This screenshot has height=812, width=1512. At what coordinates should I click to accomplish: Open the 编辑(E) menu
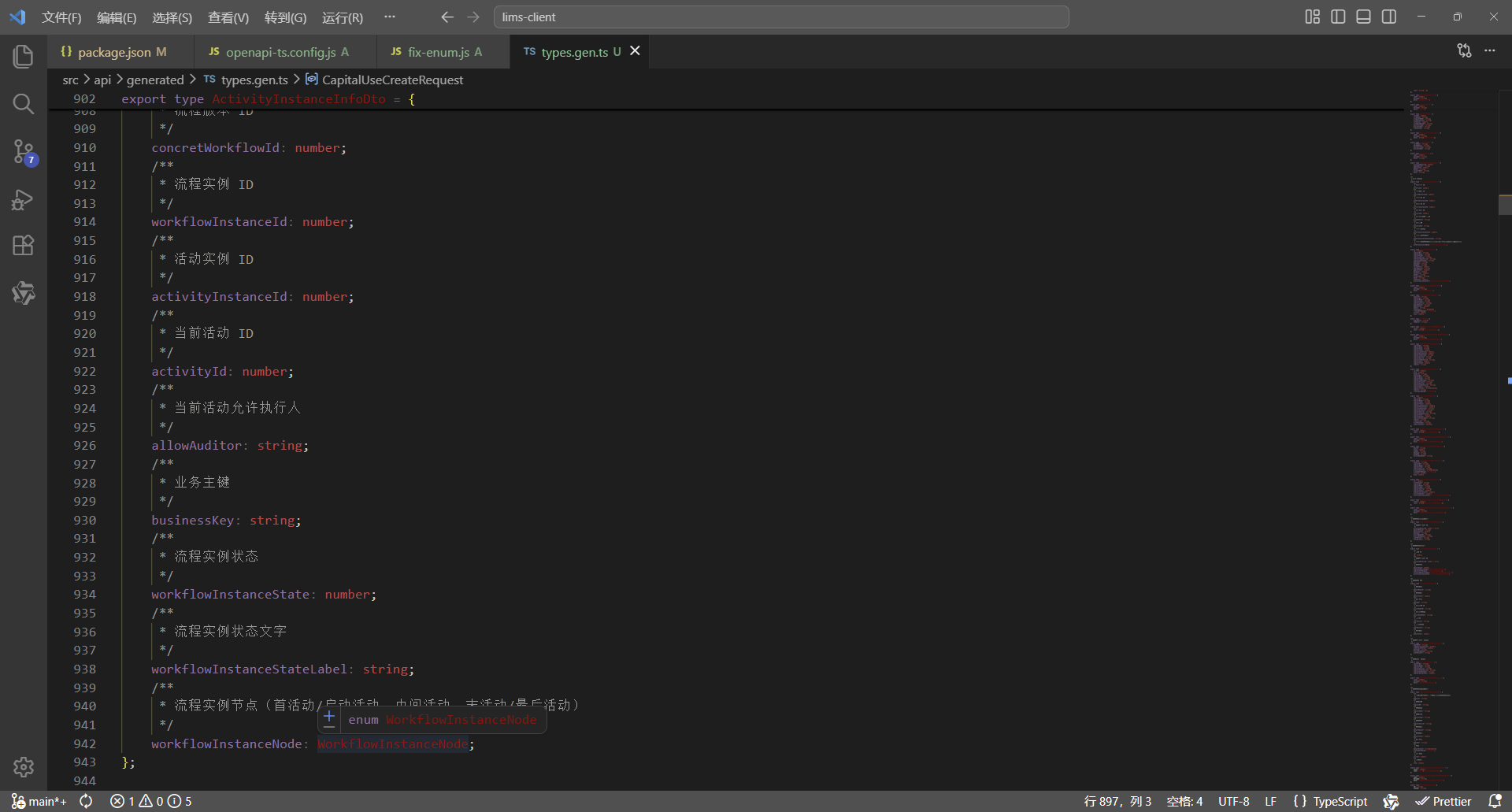117,17
